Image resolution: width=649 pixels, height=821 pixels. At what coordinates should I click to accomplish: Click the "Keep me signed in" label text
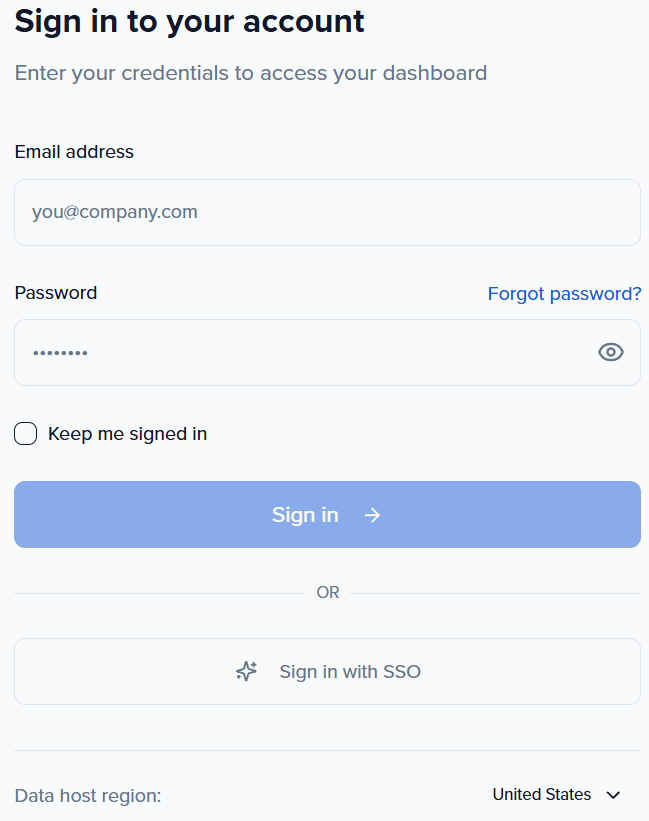(127, 434)
